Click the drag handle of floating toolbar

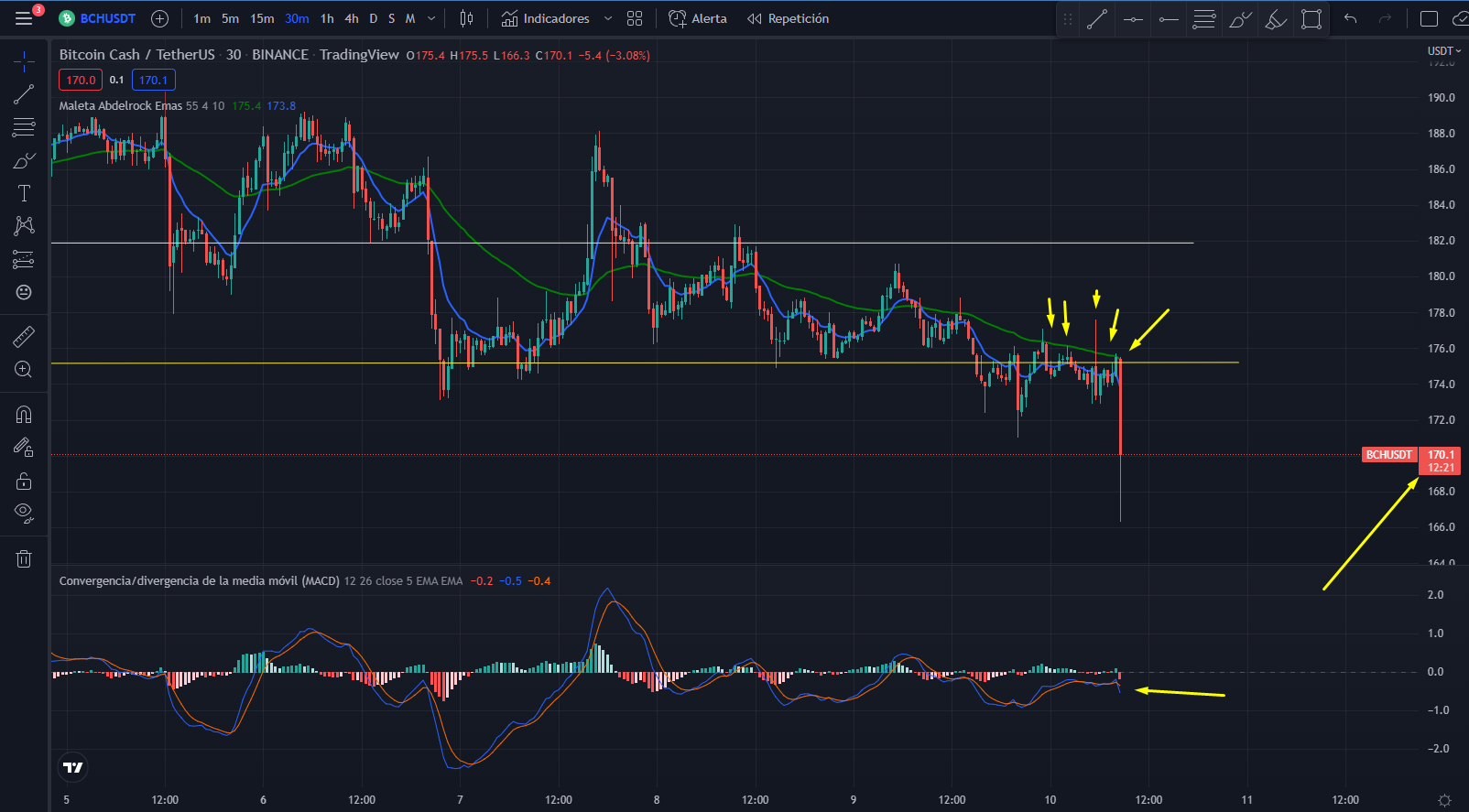pyautogui.click(x=1068, y=19)
